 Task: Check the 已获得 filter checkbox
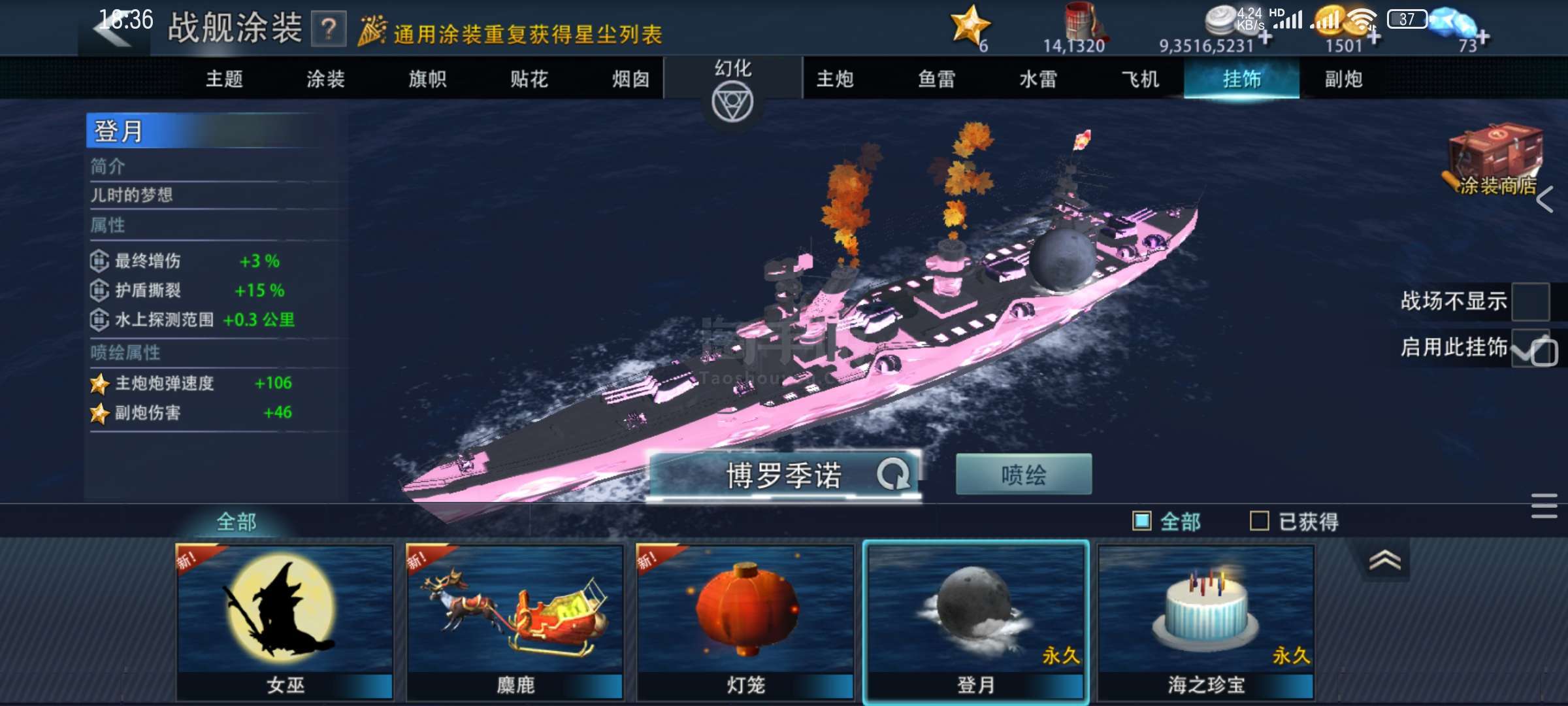[1259, 521]
